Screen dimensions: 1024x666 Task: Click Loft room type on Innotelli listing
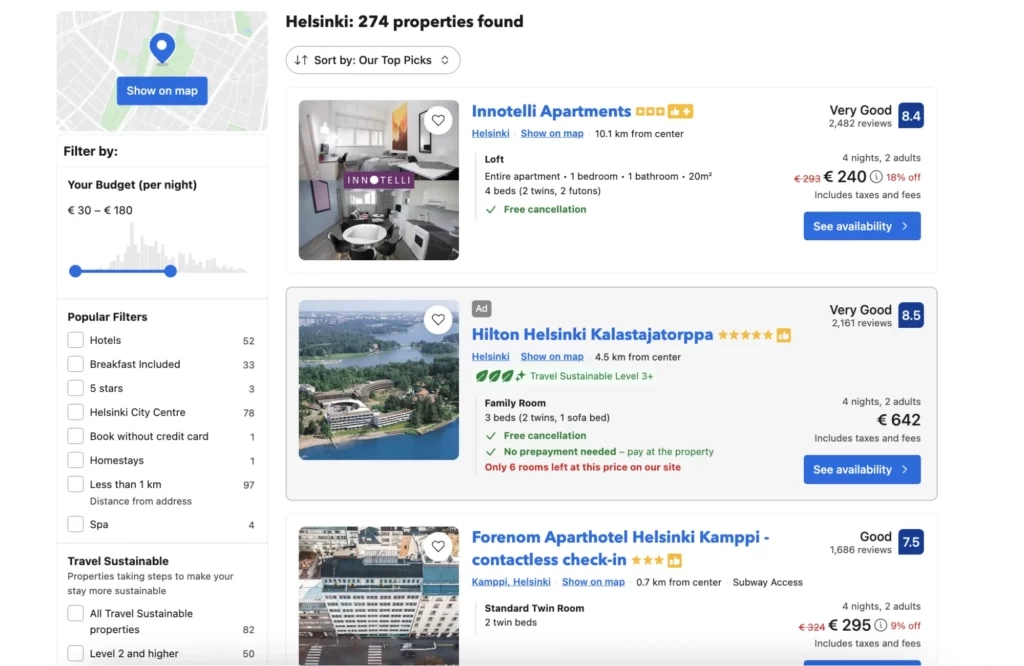click(x=494, y=159)
